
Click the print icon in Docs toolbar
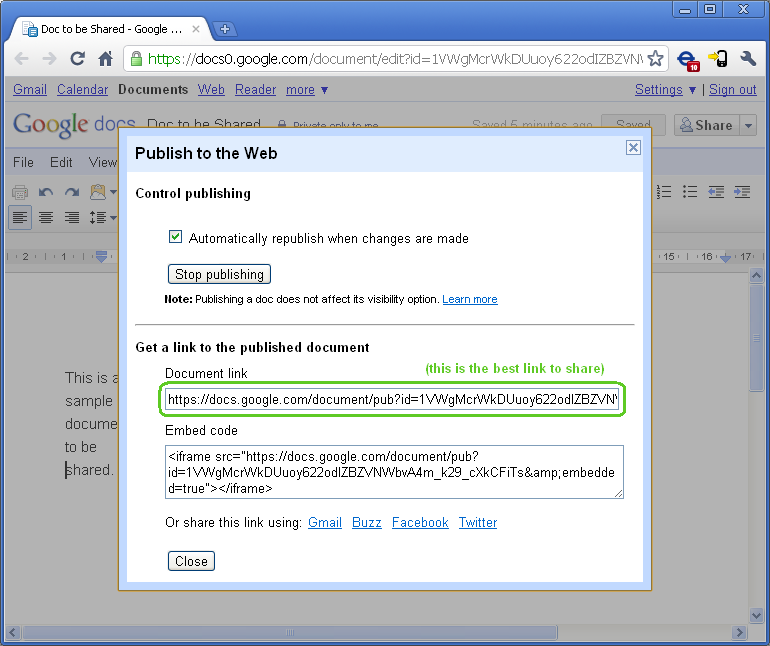[20, 192]
